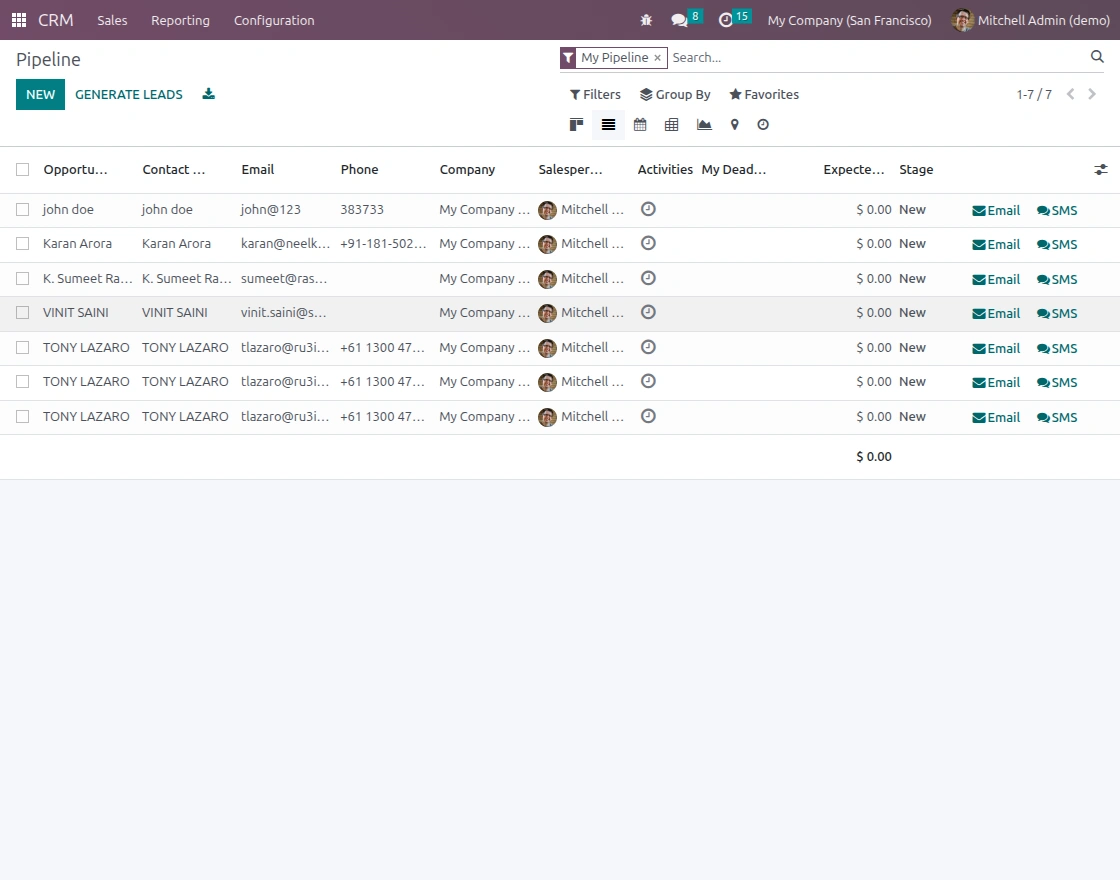
Task: Select all records with header checkbox
Action: (23, 169)
